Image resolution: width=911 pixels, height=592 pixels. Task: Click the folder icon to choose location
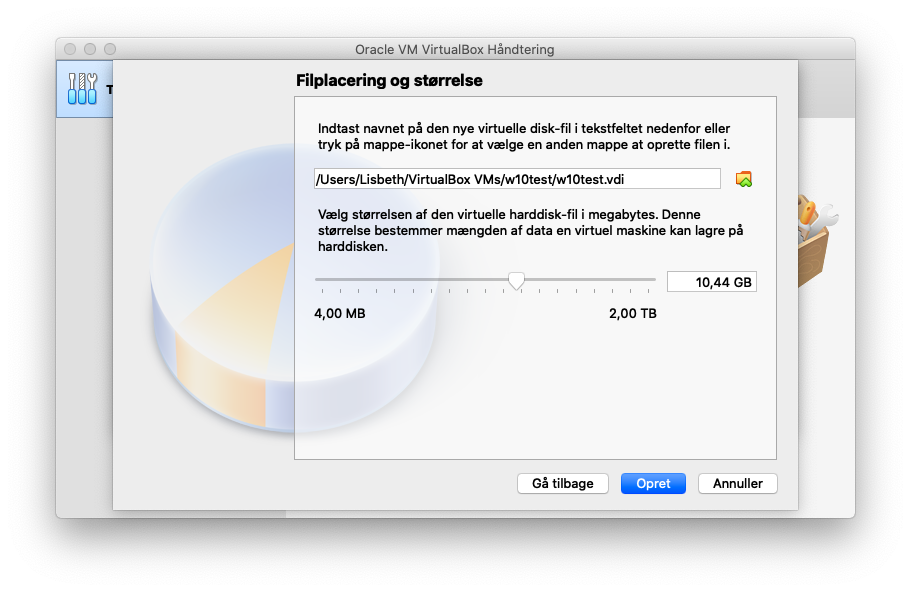[x=744, y=180]
